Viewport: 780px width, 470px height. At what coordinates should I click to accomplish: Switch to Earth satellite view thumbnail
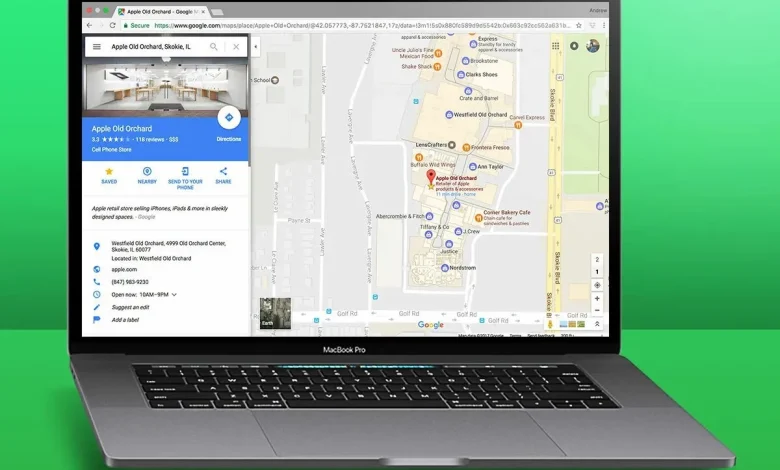(275, 313)
